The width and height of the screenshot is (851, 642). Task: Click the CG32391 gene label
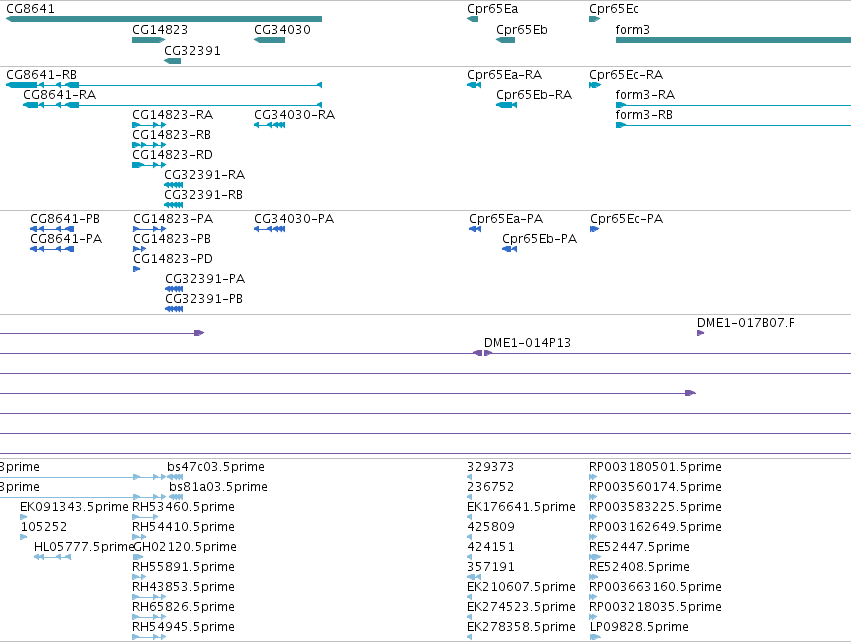click(x=192, y=51)
